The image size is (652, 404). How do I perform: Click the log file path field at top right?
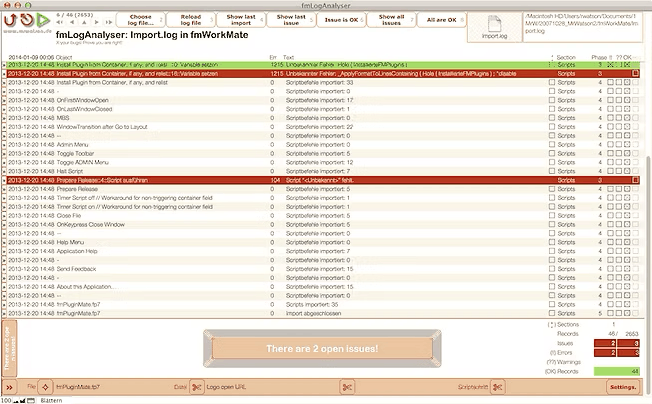tap(582, 27)
